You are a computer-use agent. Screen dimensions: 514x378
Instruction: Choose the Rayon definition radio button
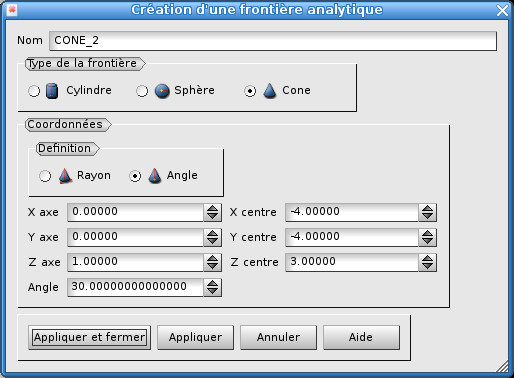tap(45, 176)
